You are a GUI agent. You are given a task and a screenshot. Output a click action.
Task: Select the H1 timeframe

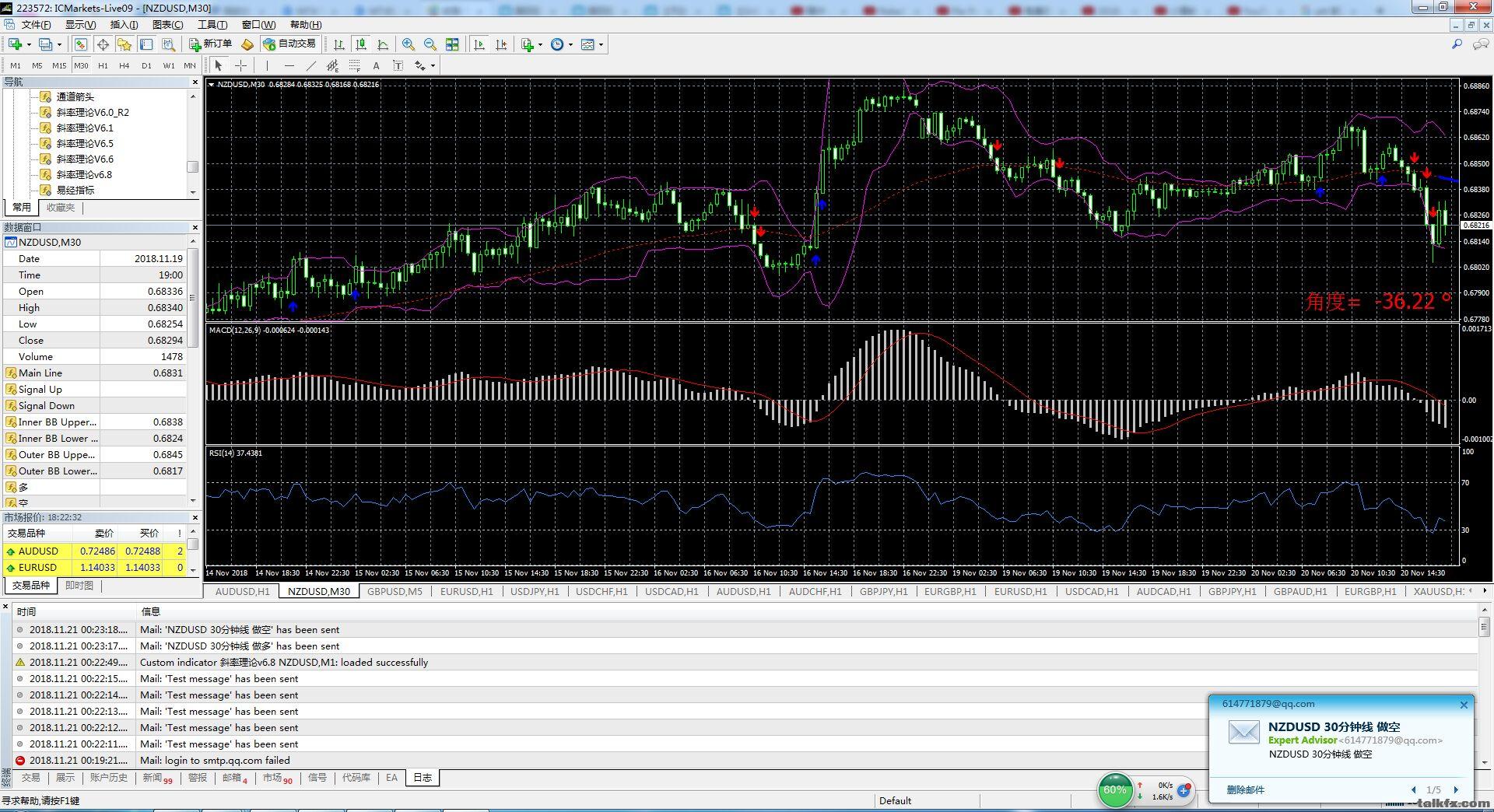[x=103, y=65]
